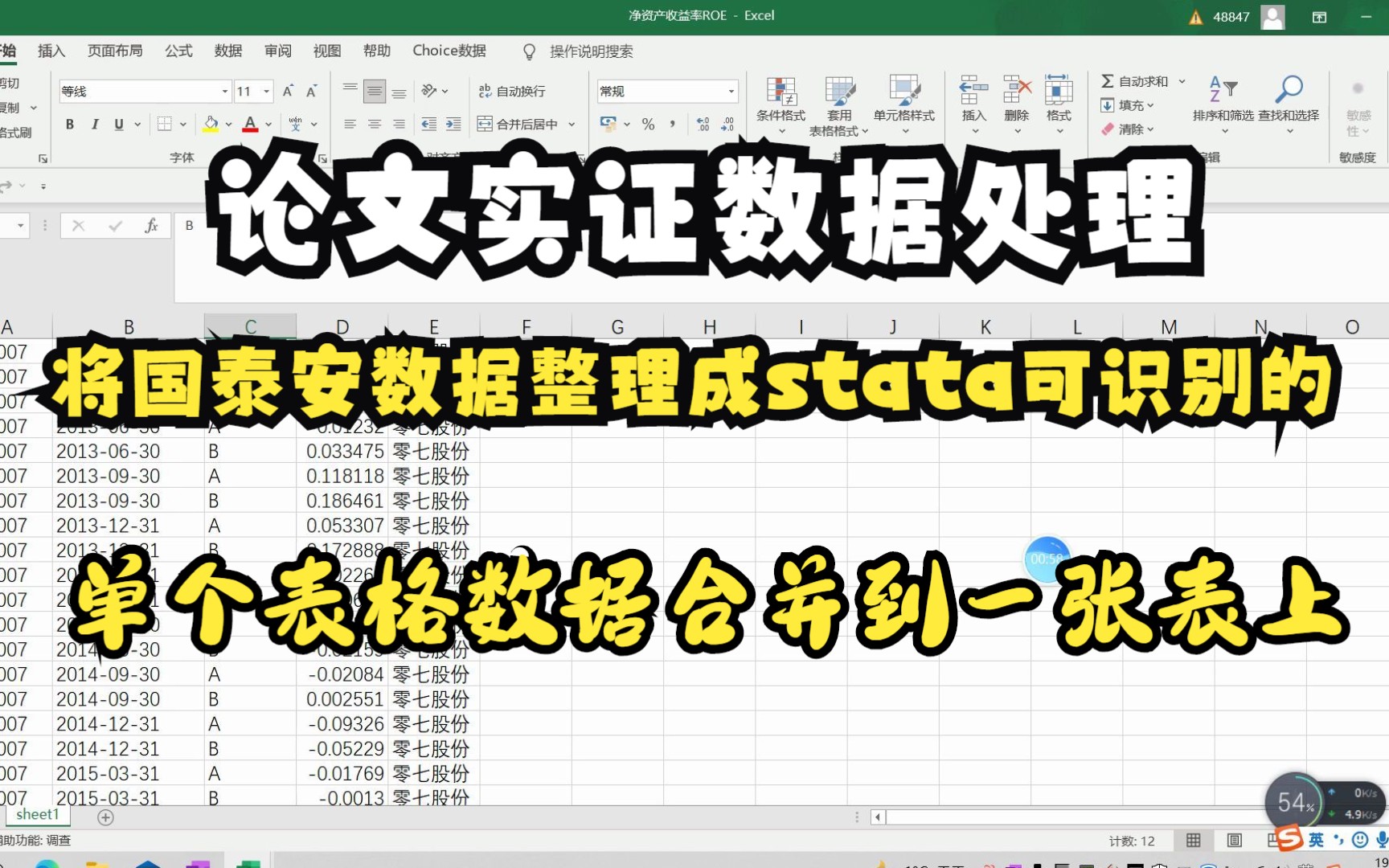The height and width of the screenshot is (868, 1389).
Task: Increase font size icon
Action: click(288, 91)
